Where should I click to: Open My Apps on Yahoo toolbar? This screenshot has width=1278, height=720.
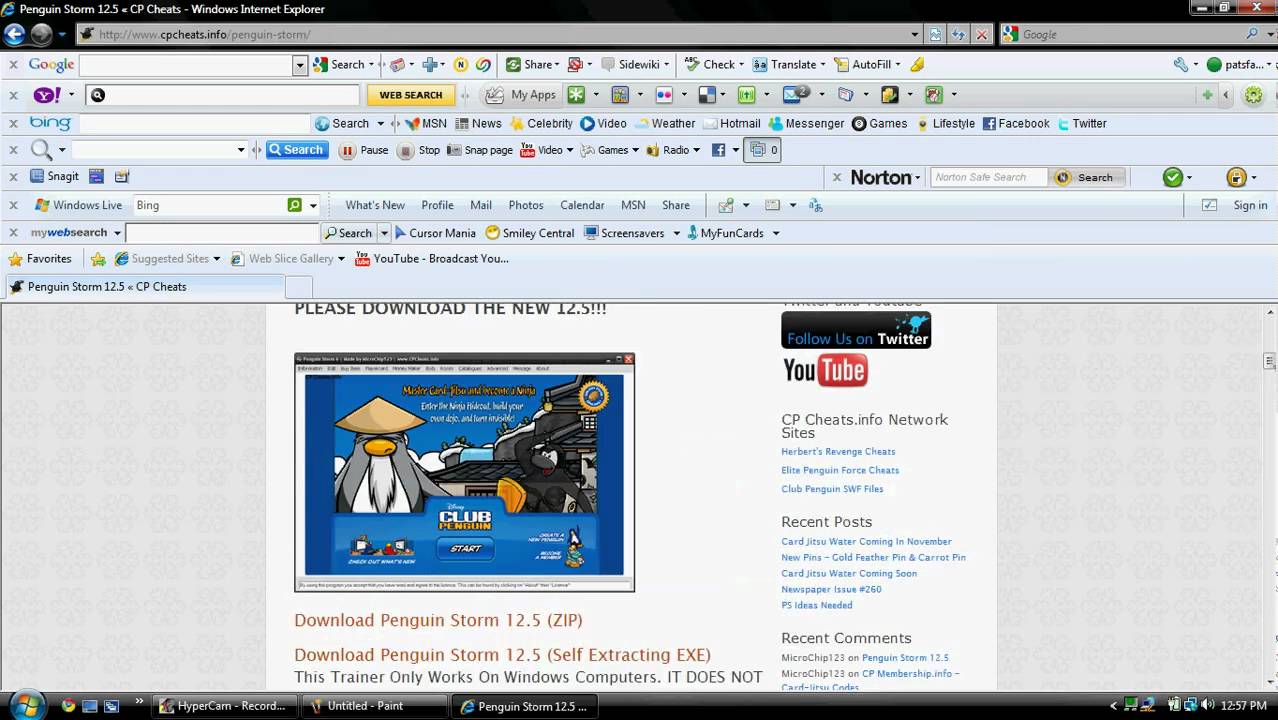point(522,95)
